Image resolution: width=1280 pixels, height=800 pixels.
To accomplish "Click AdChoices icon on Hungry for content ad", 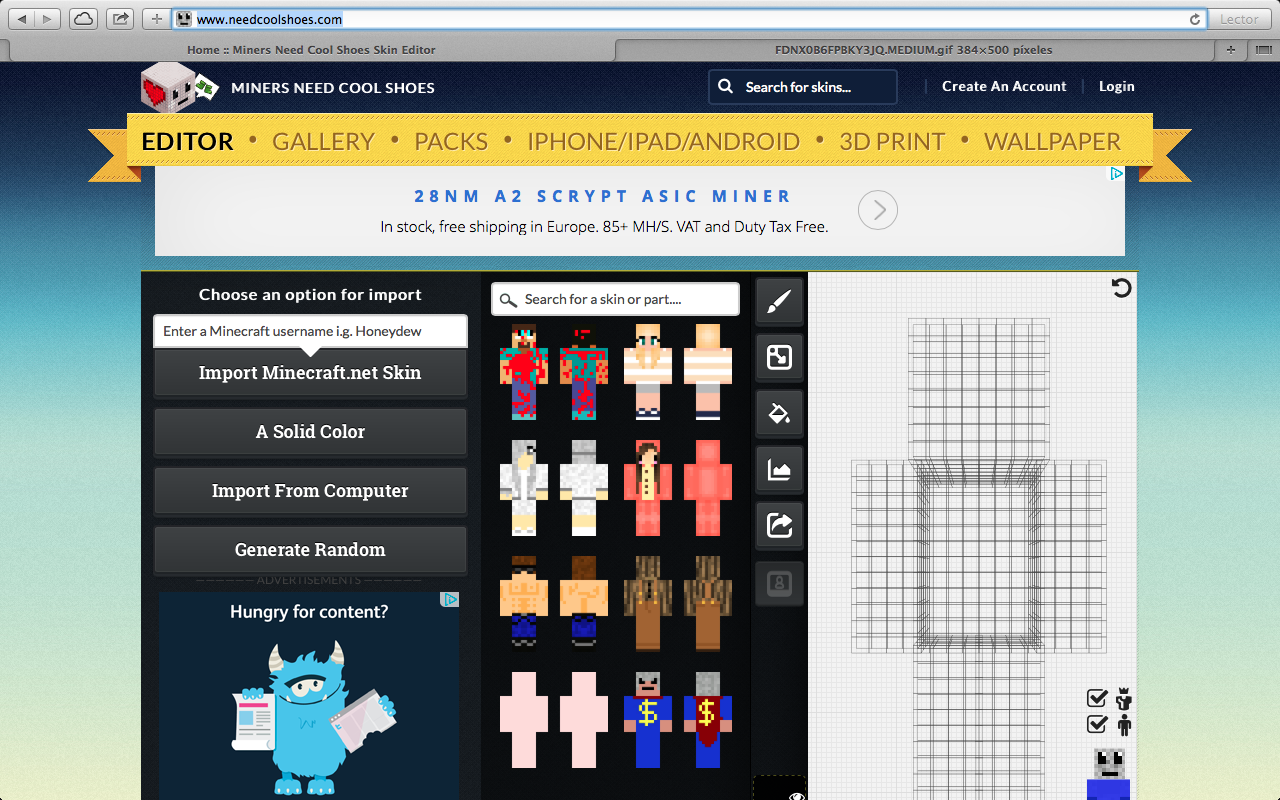I will point(451,600).
